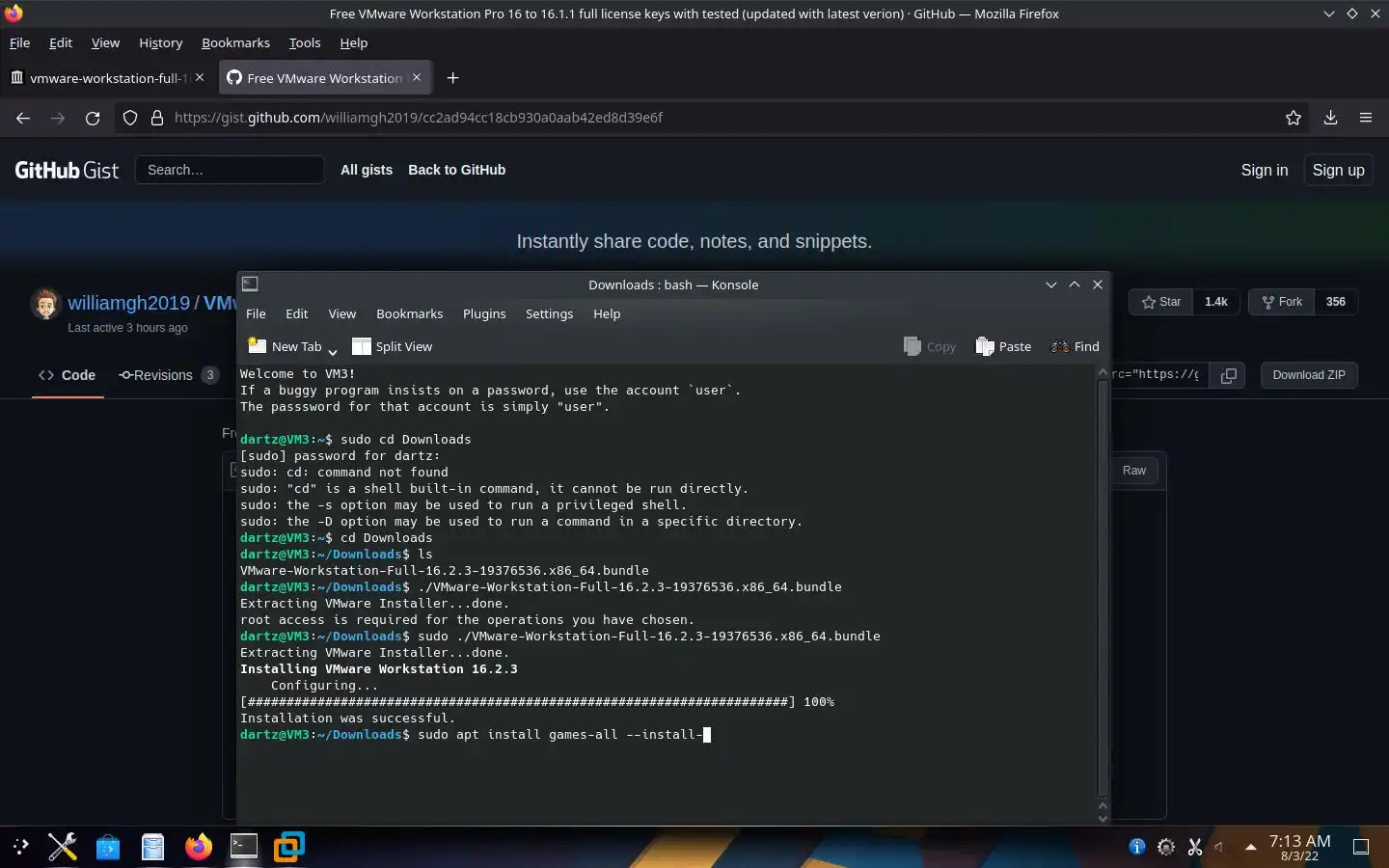This screenshot has height=868, width=1389.
Task: Open Konsole window menu icon
Action: click(250, 284)
